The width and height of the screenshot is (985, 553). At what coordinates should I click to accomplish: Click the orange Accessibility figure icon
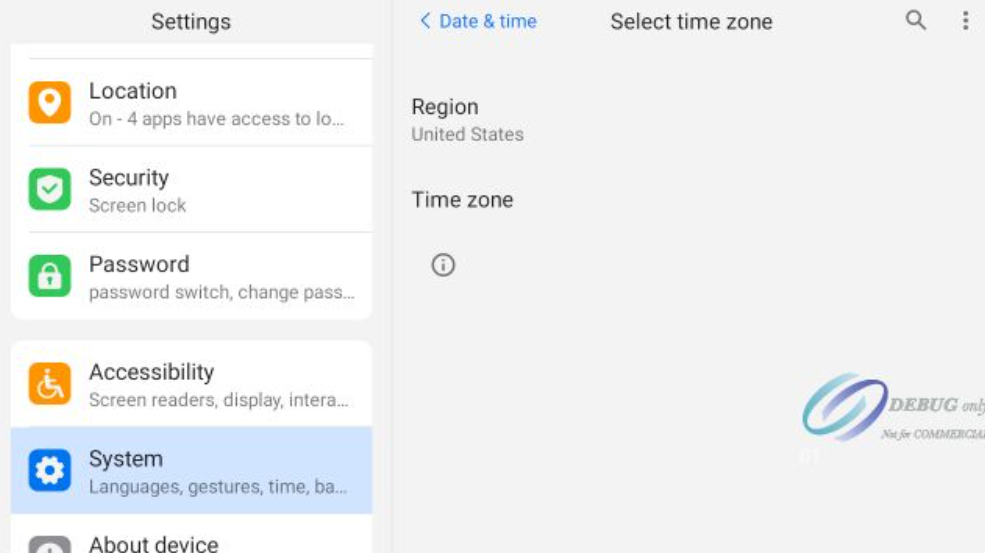(x=50, y=384)
